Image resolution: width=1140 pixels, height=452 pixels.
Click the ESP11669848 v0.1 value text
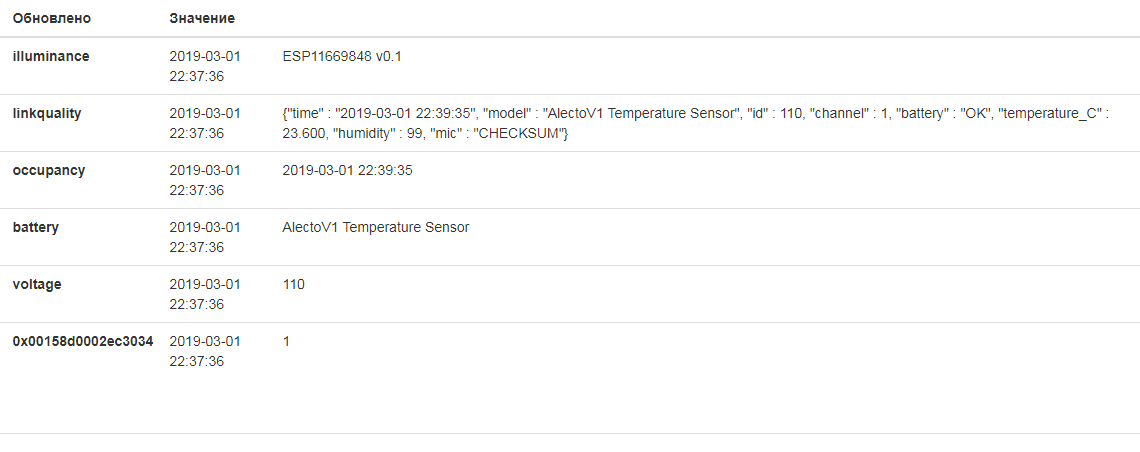click(342, 56)
